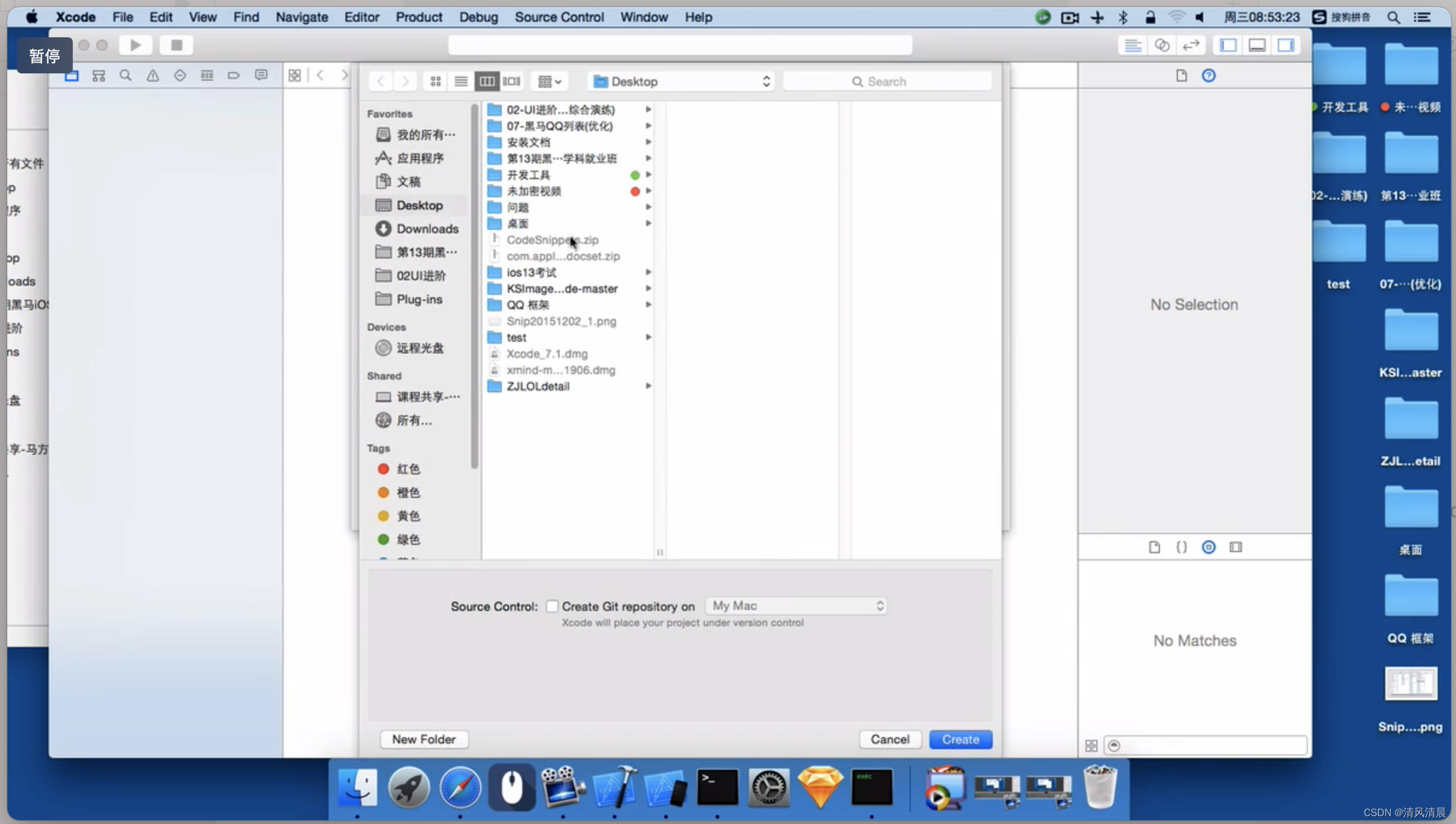Open Safari from the Dock

[x=460, y=787]
